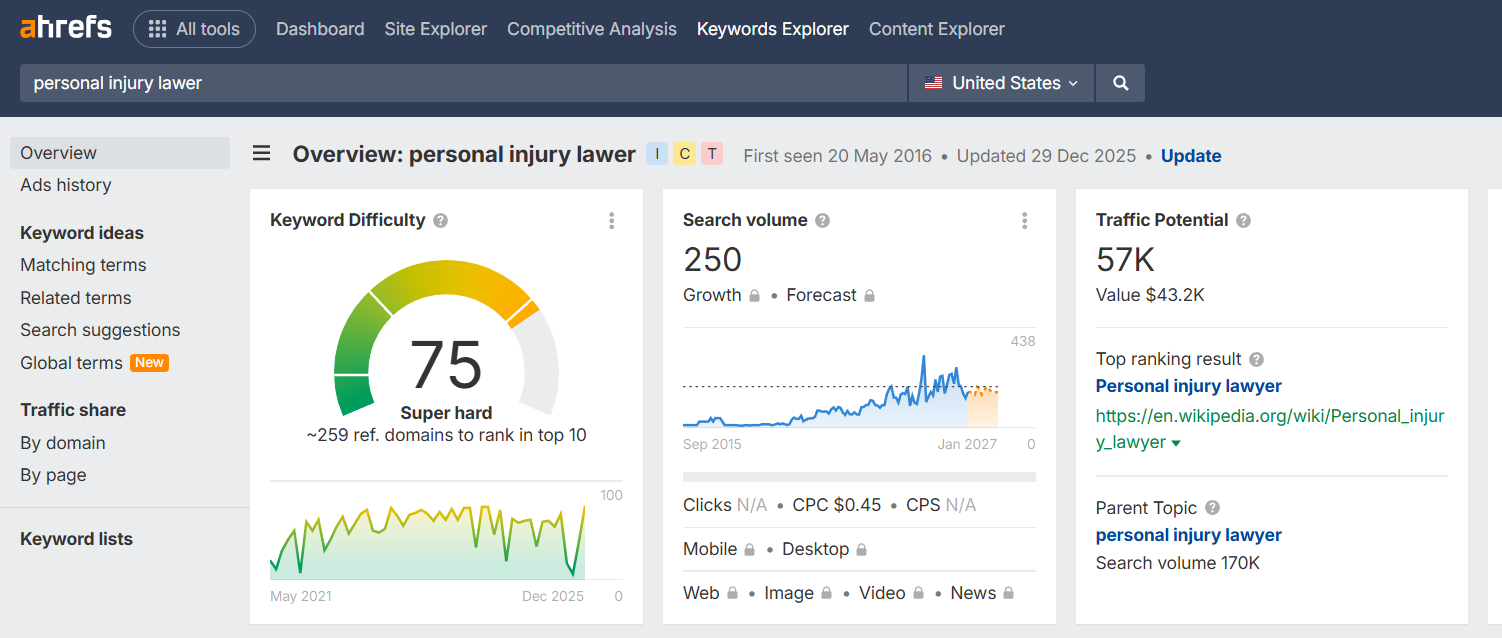1502x638 pixels.
Task: Switch to Site Explorer tab
Action: pyautogui.click(x=435, y=29)
